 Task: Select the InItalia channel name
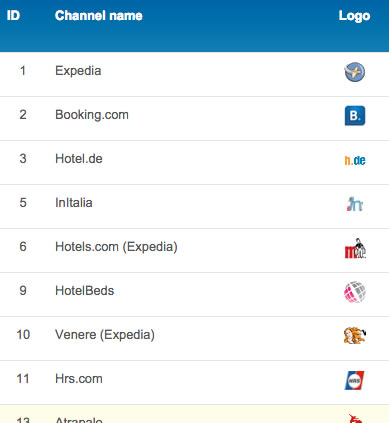pyautogui.click(x=74, y=203)
